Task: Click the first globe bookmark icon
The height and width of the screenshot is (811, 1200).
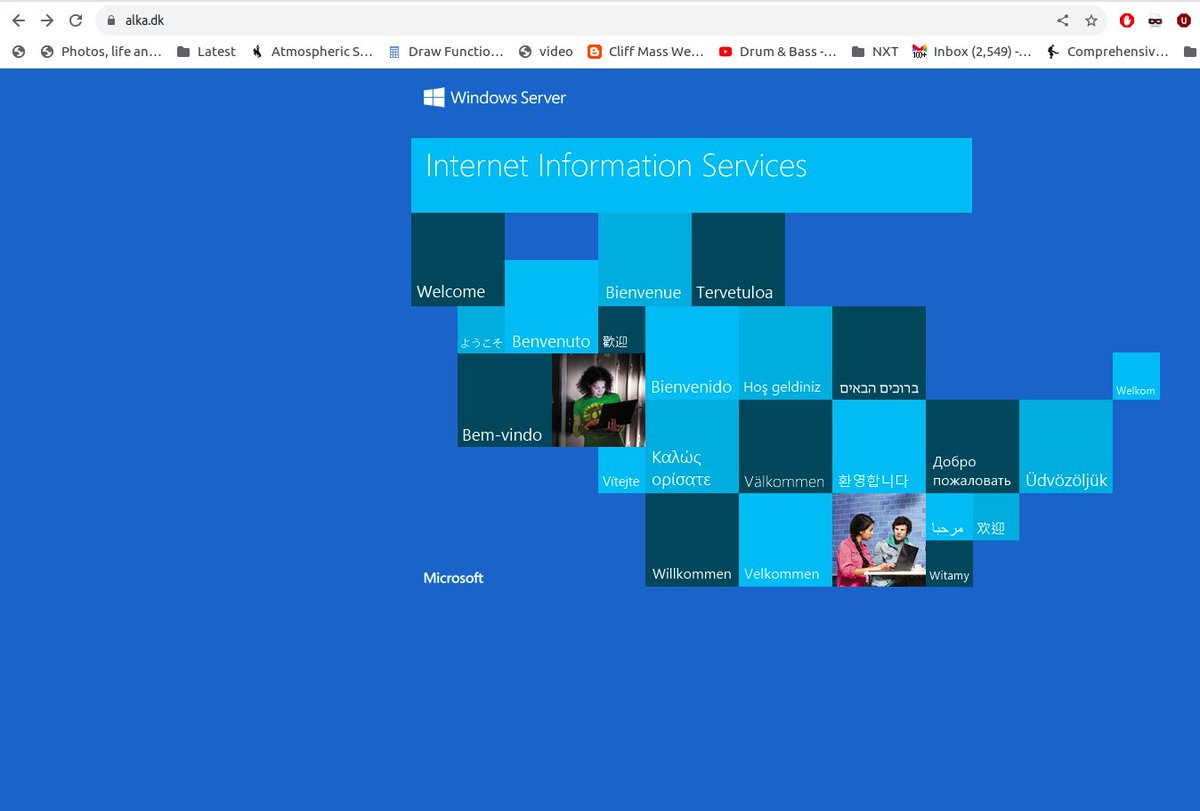Action: point(18,51)
